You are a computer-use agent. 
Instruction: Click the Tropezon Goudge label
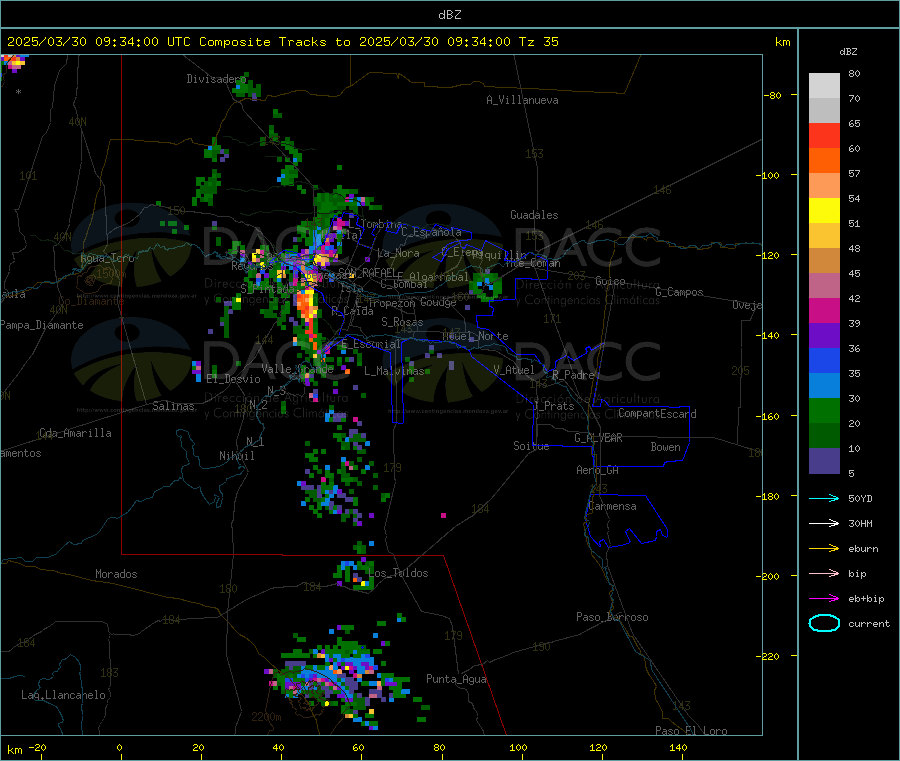(412, 302)
